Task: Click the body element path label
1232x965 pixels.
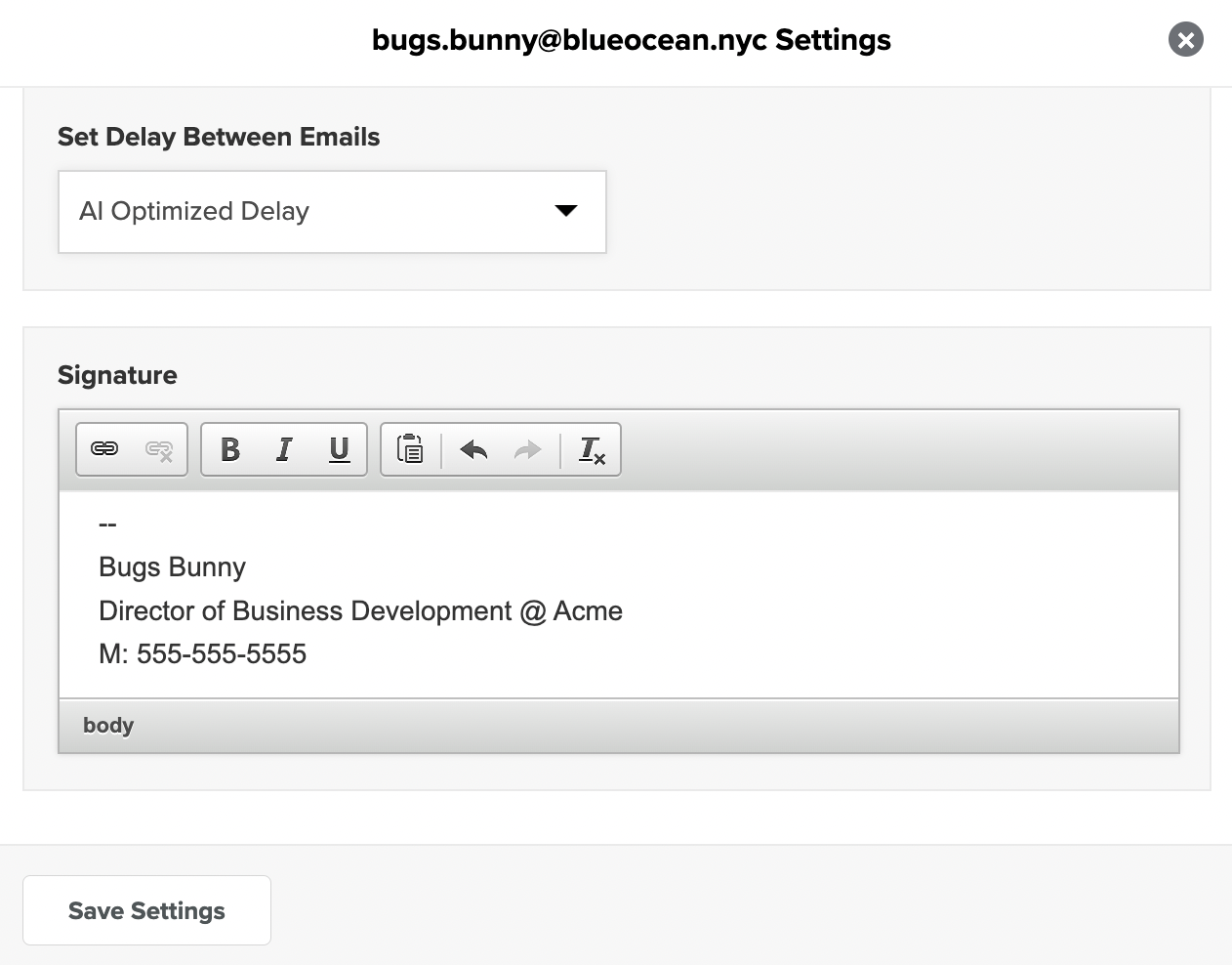Action: pyautogui.click(x=108, y=726)
